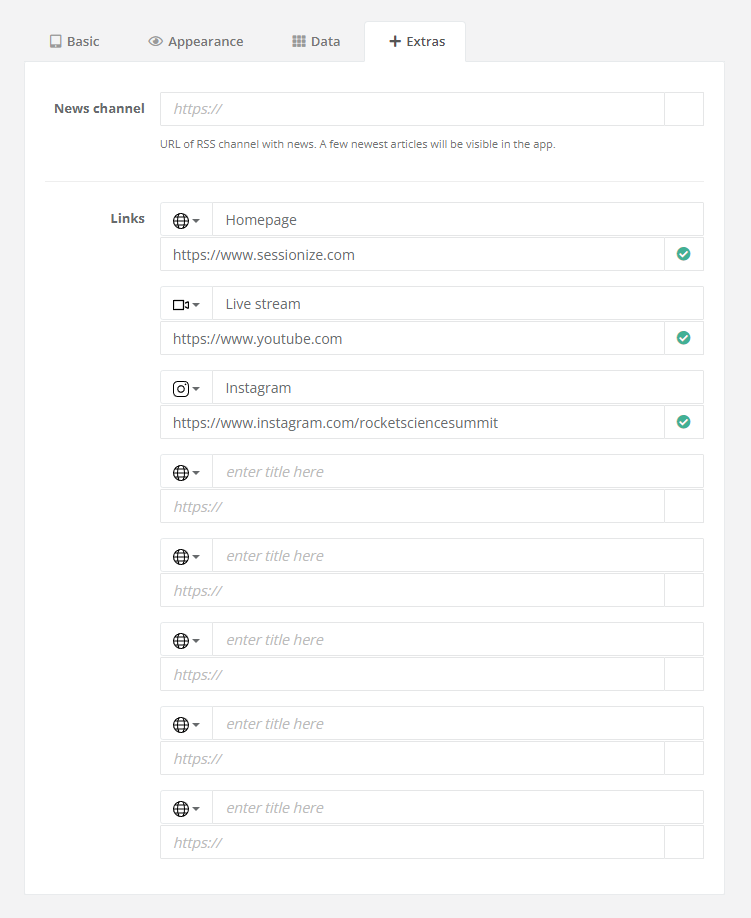
Task: Edit the youtube.com URL field
Action: (412, 339)
